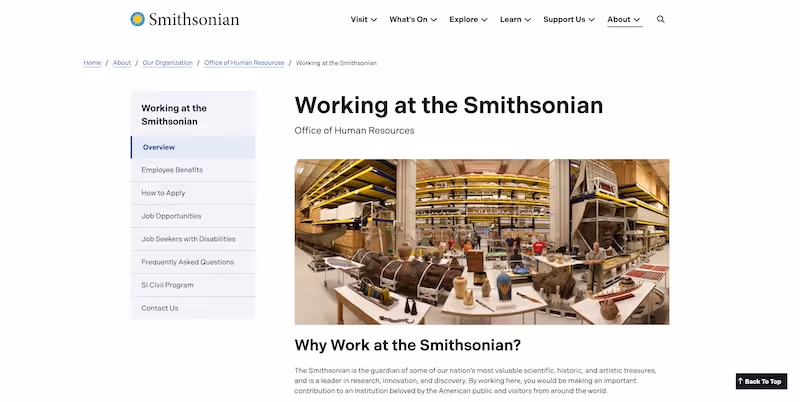Click the Smithsonian wordmark text

click(x=194, y=19)
